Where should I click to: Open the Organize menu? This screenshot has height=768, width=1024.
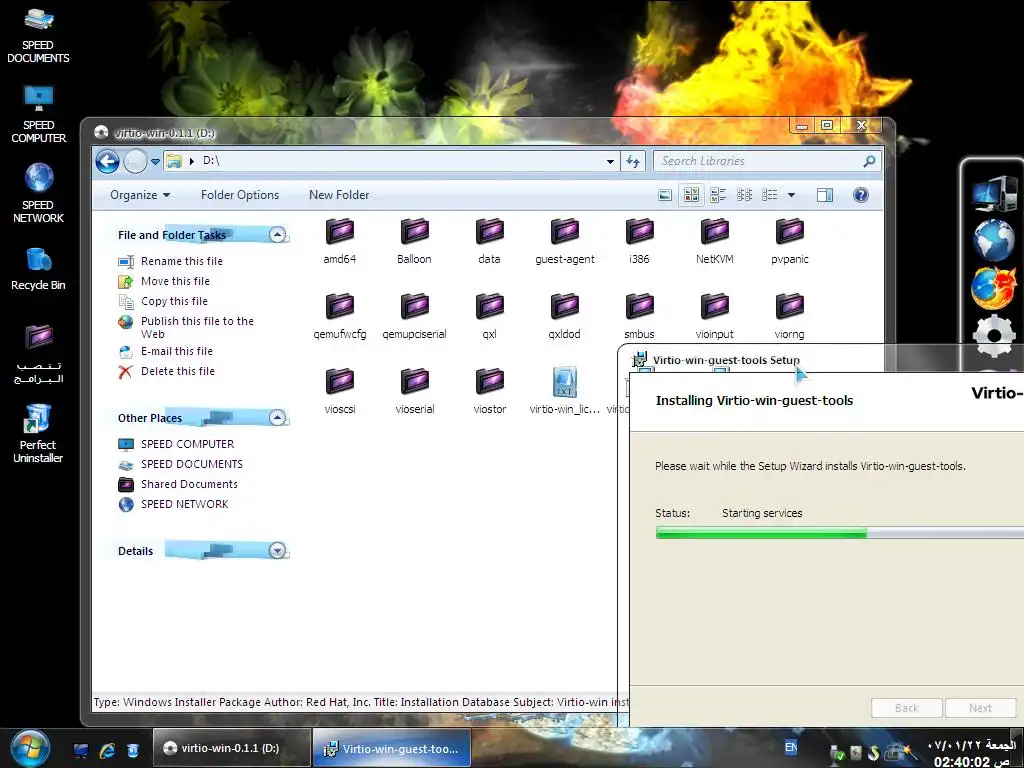(140, 195)
